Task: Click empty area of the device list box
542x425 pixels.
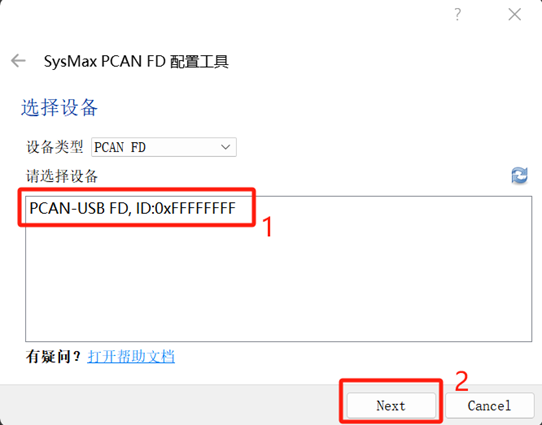Action: click(x=278, y=283)
